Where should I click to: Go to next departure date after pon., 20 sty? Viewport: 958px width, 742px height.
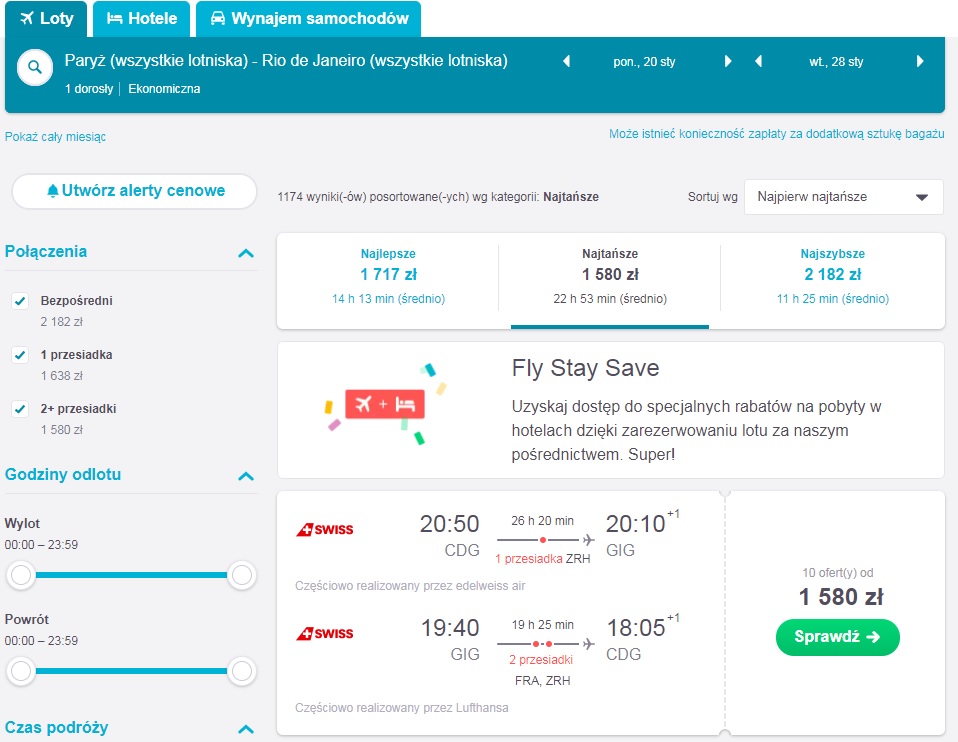tap(728, 61)
